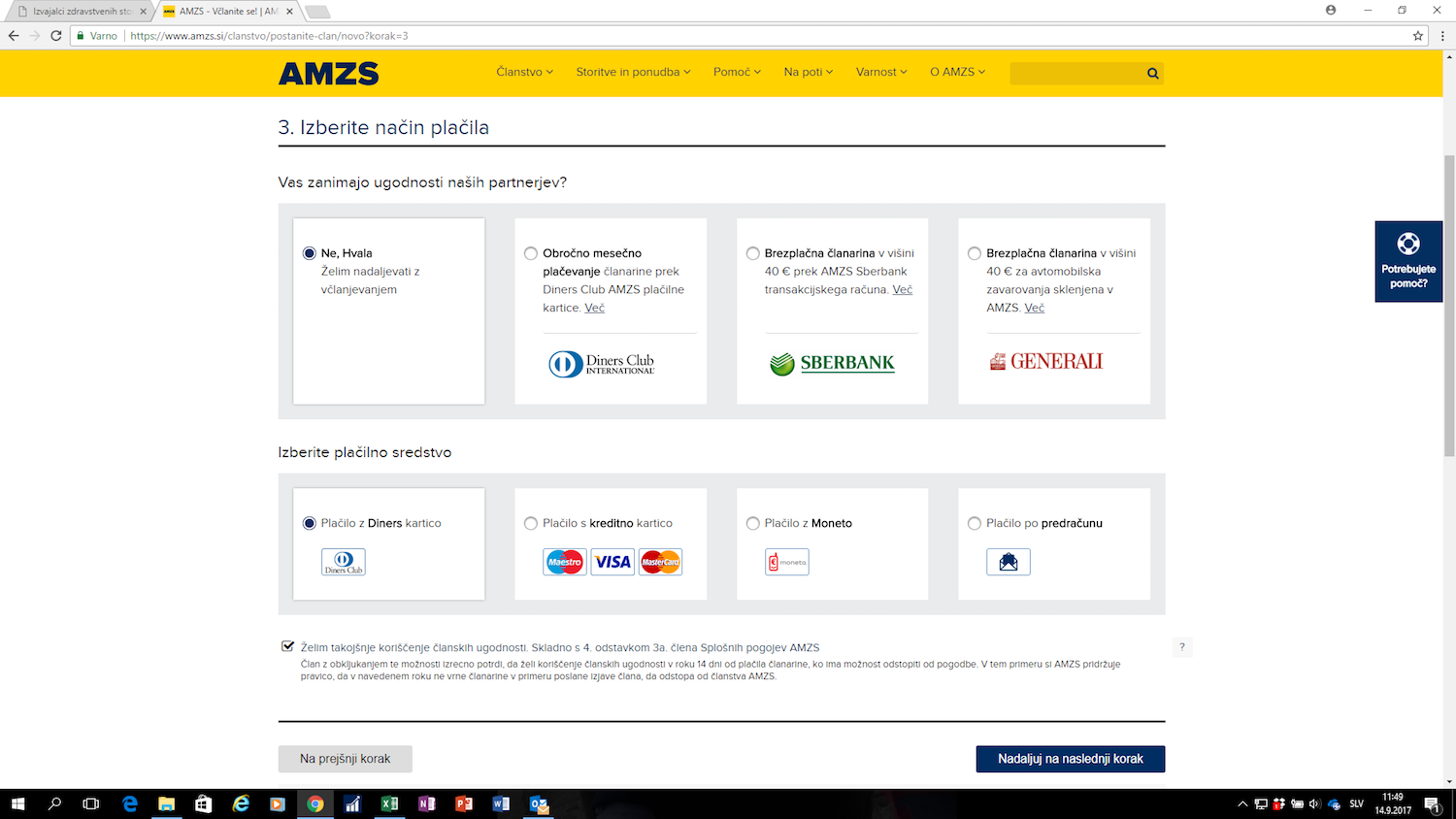Click the Sberbank logo
The image size is (1456, 819).
pyautogui.click(x=832, y=364)
